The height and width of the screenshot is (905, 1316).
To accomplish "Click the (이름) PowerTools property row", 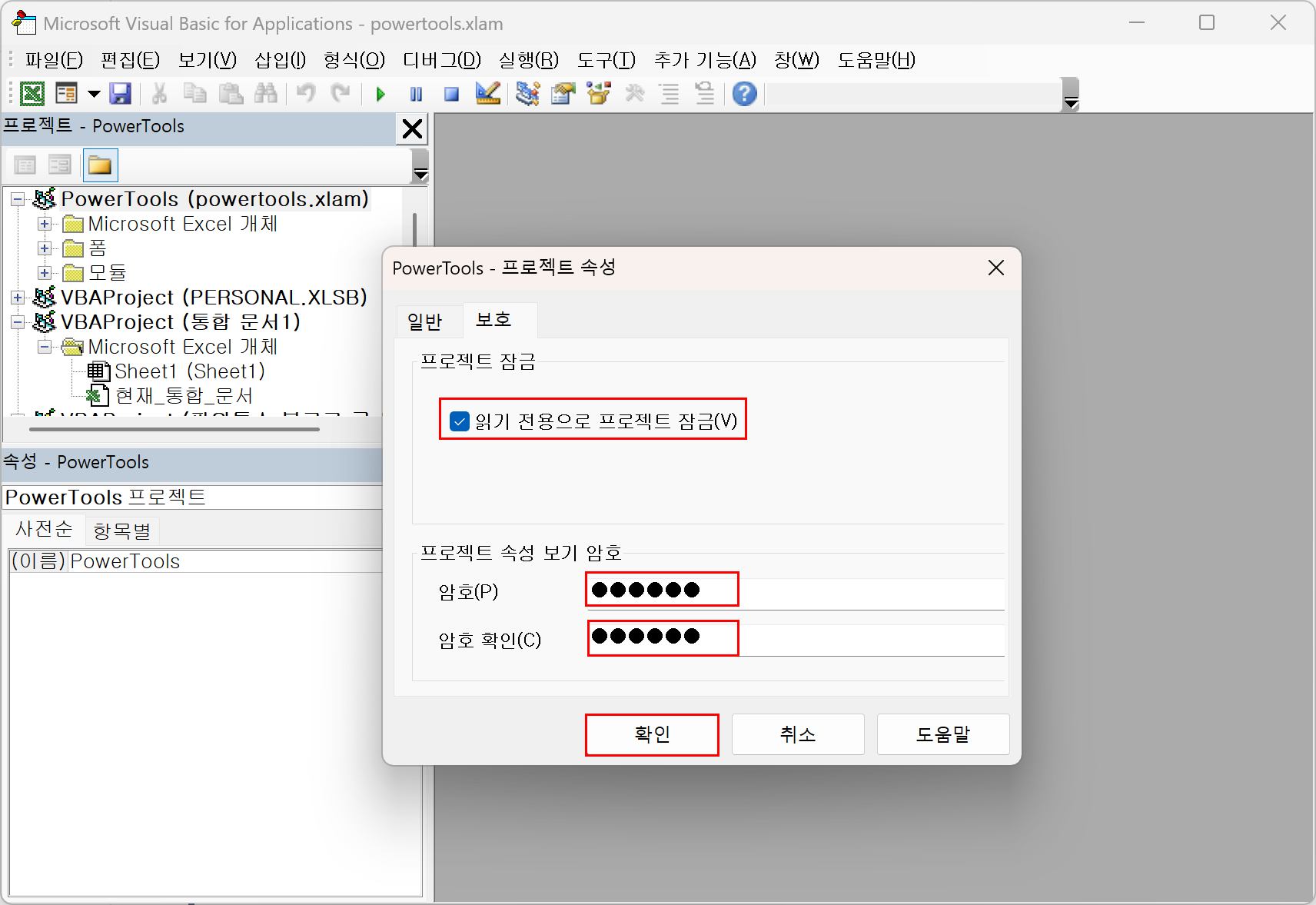I will pos(196,561).
